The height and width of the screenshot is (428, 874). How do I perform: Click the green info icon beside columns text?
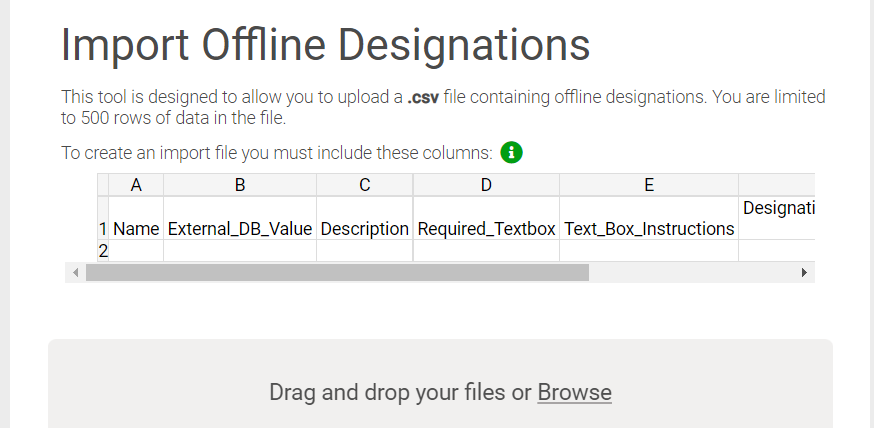click(512, 153)
